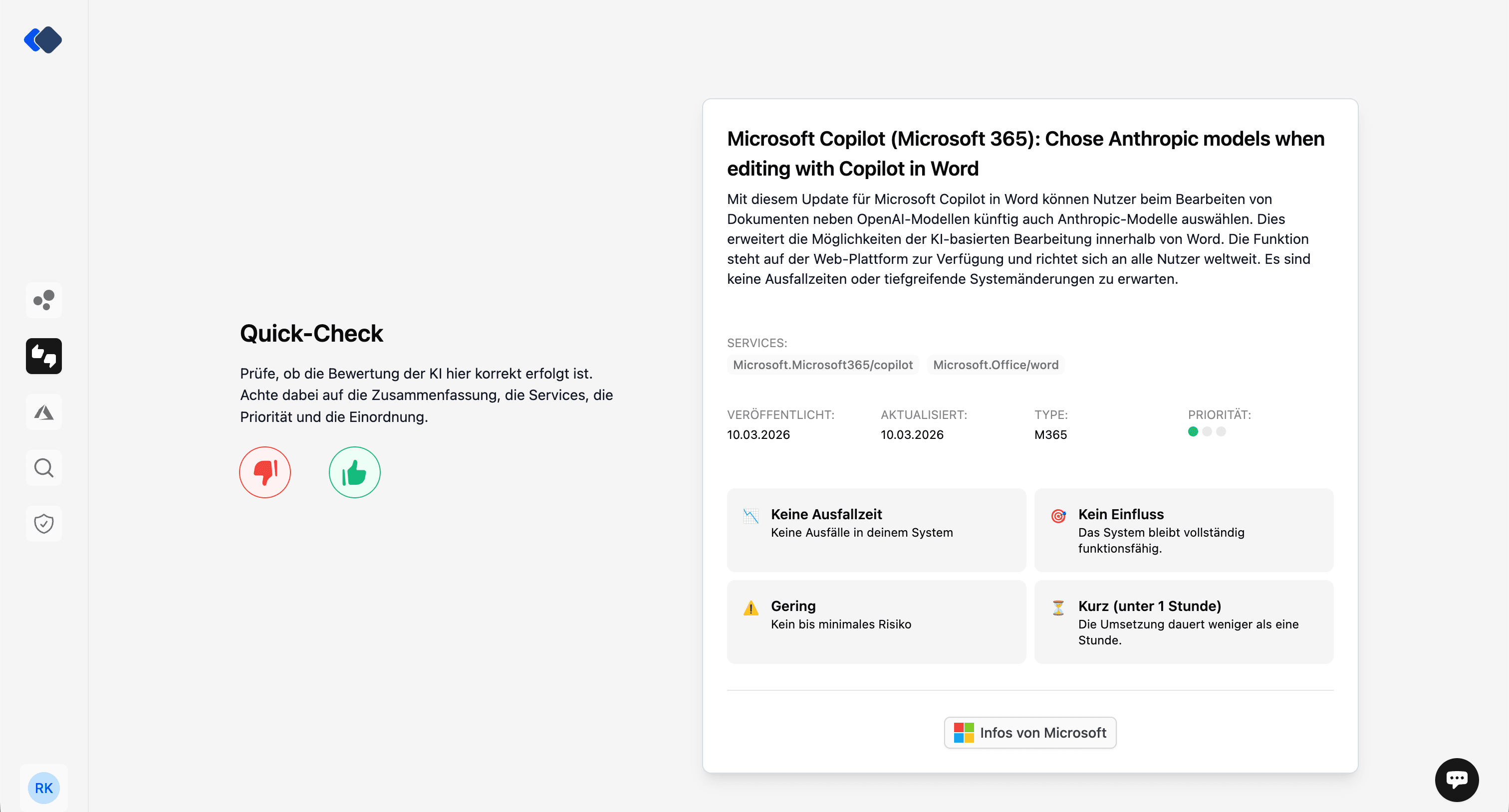The width and height of the screenshot is (1509, 812).
Task: Click the Microsoft.Office/word service tag
Action: (995, 365)
